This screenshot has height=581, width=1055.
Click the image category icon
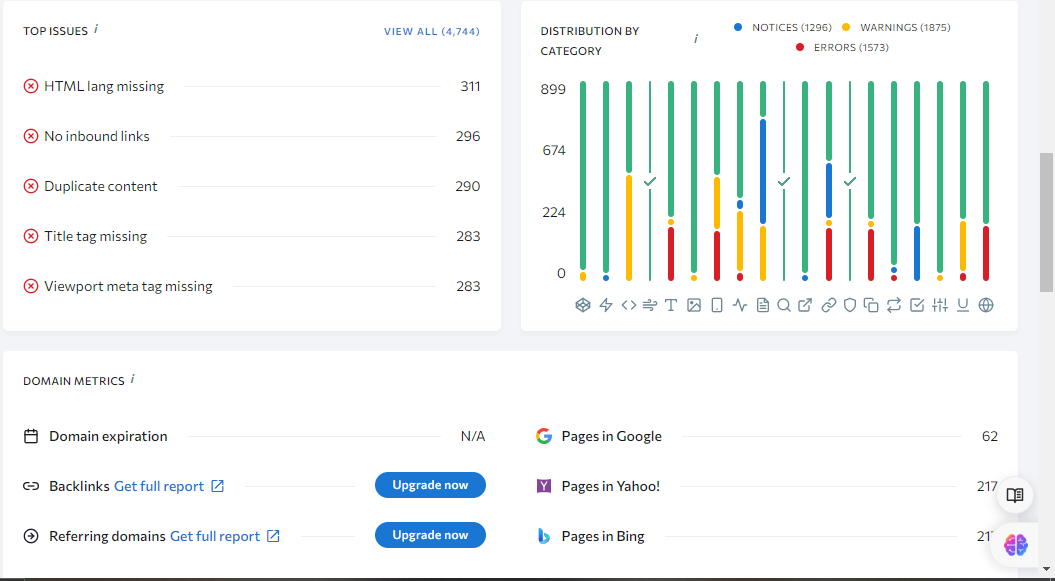[x=694, y=305]
